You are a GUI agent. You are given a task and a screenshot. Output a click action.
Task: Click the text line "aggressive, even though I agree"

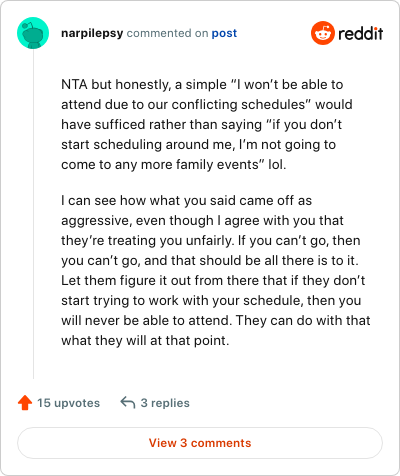tap(202, 221)
